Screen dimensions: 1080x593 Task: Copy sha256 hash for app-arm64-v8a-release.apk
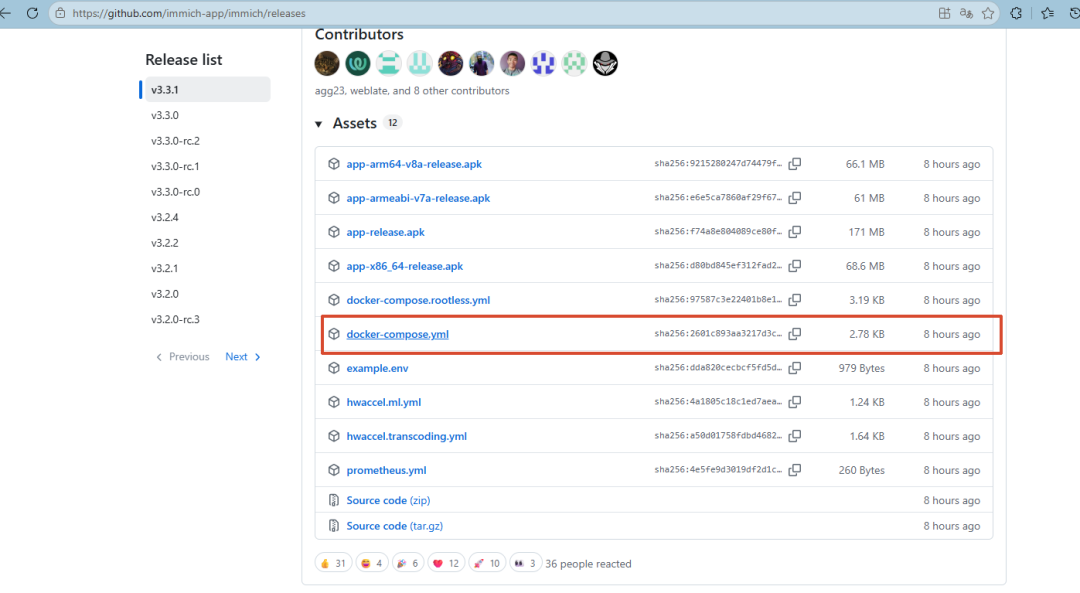coord(795,164)
